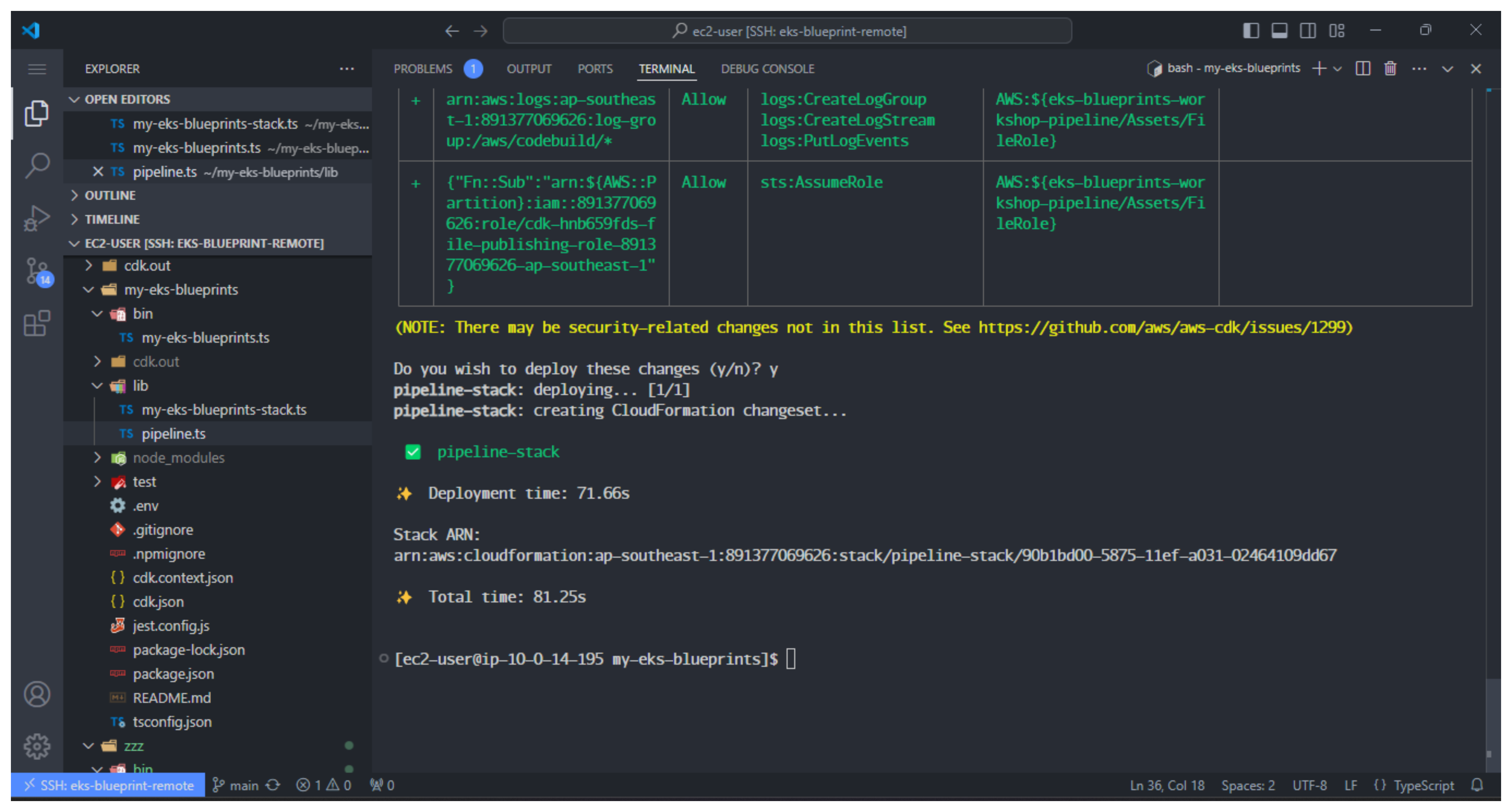Collapse the lib folder

point(217,386)
